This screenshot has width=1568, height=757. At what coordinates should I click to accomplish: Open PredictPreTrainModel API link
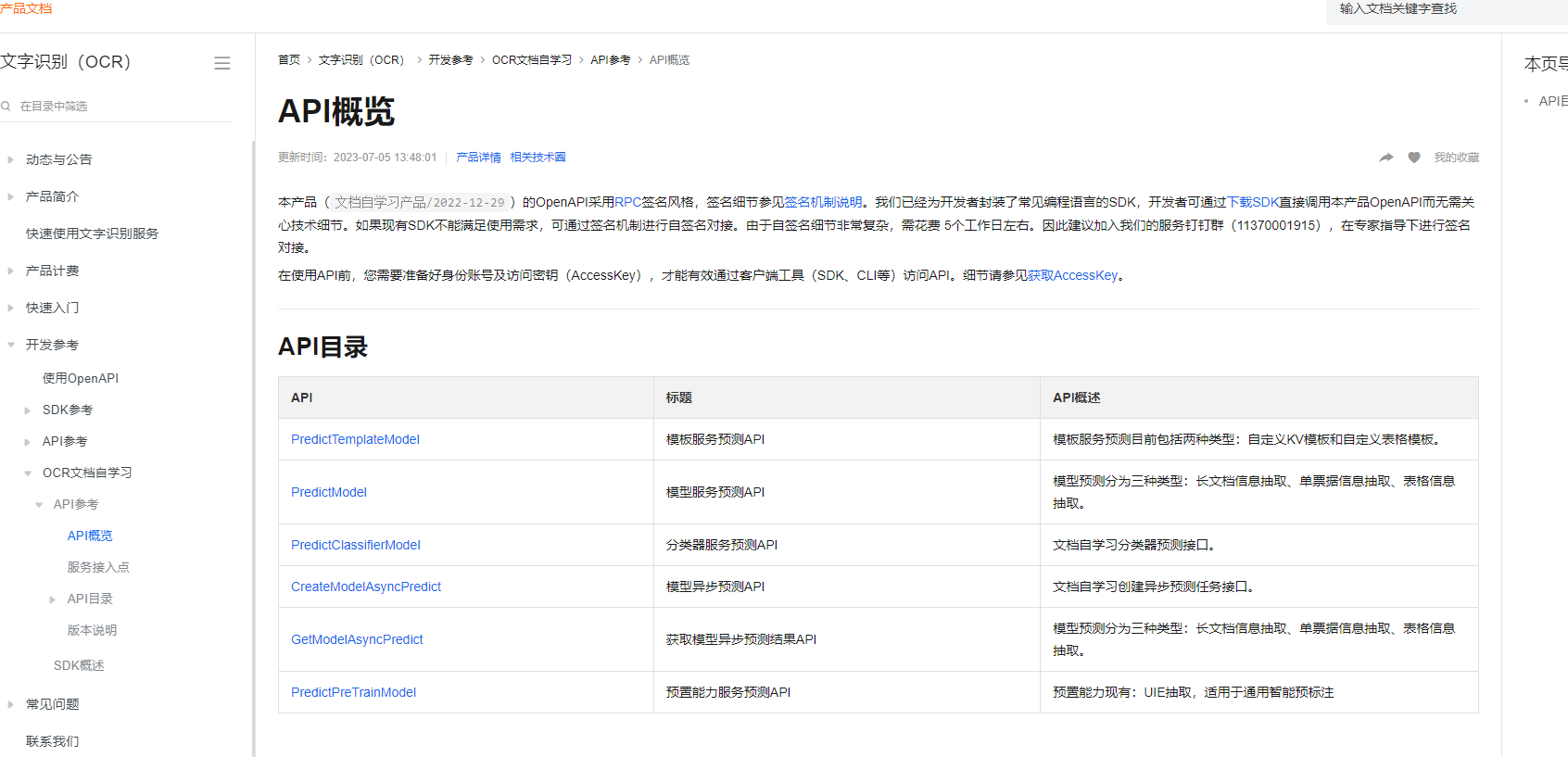[353, 692]
